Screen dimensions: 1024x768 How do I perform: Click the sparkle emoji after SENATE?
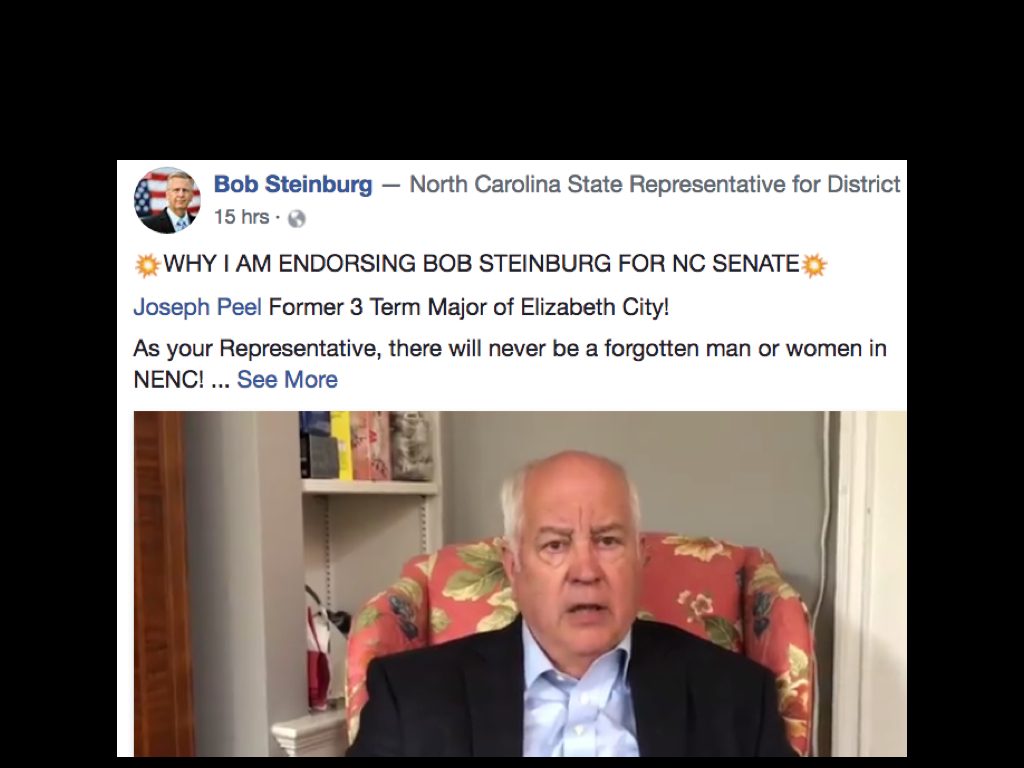click(x=814, y=264)
